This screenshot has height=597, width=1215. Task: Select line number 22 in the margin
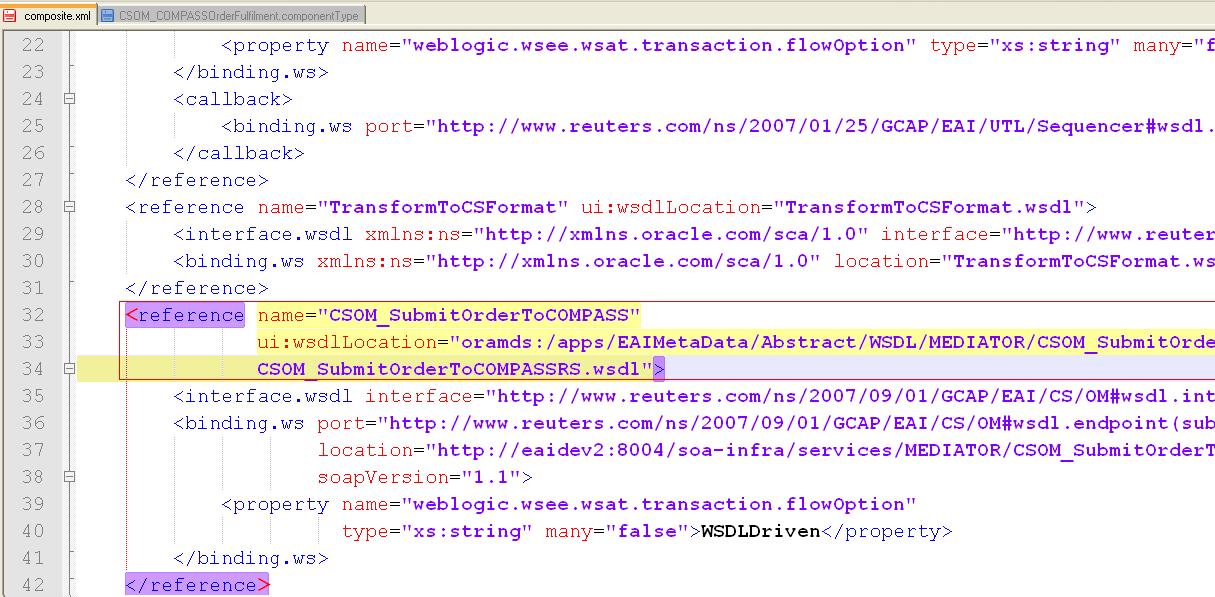(x=33, y=45)
